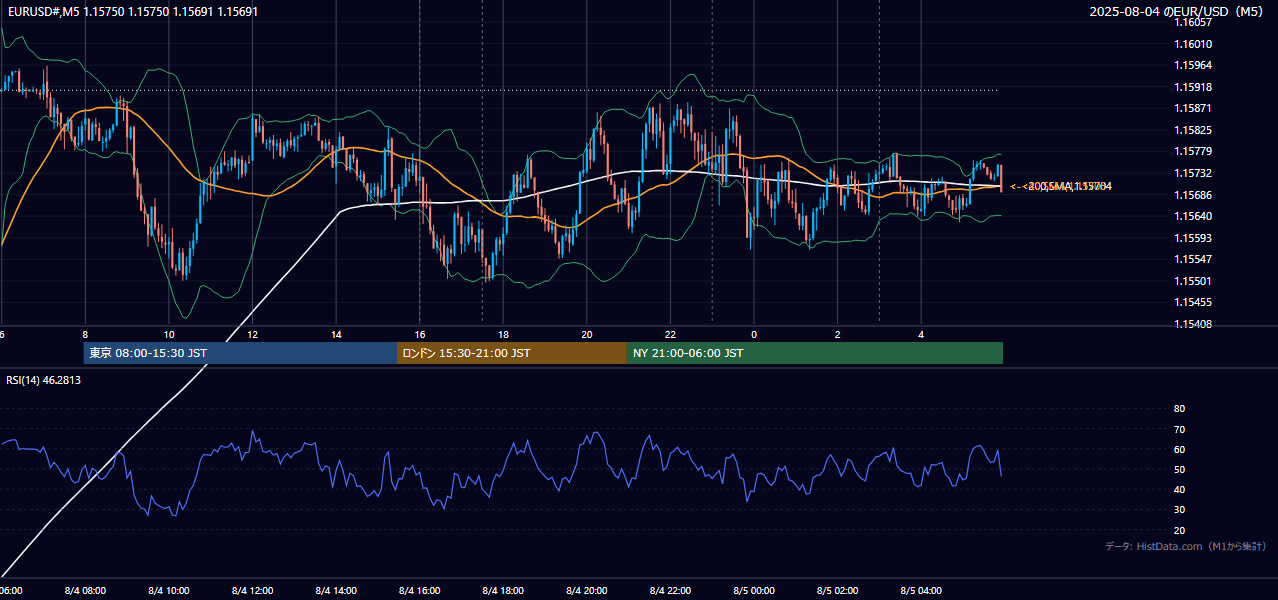Click price axis label 1.15732
The image size is (1278, 600).
pyautogui.click(x=1192, y=173)
